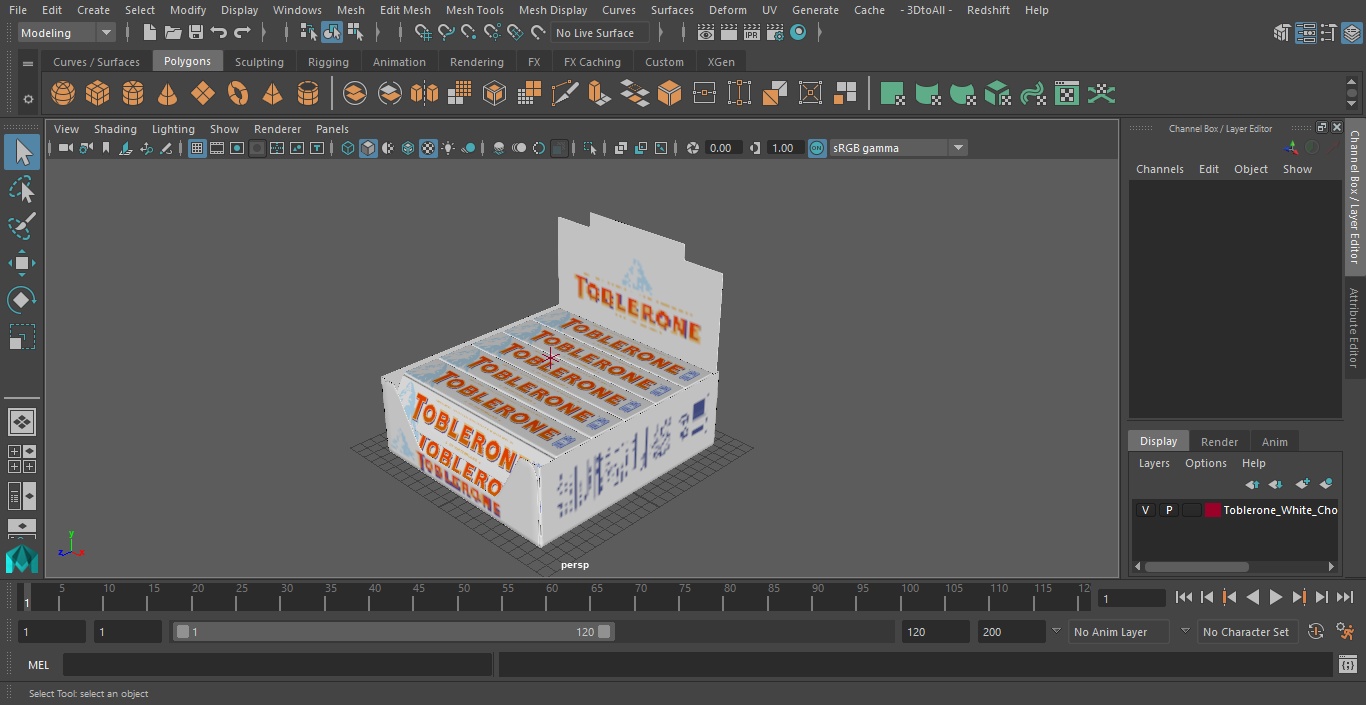The width and height of the screenshot is (1366, 705).
Task: Activate the Rotate tool in the toolbox
Action: click(x=22, y=300)
